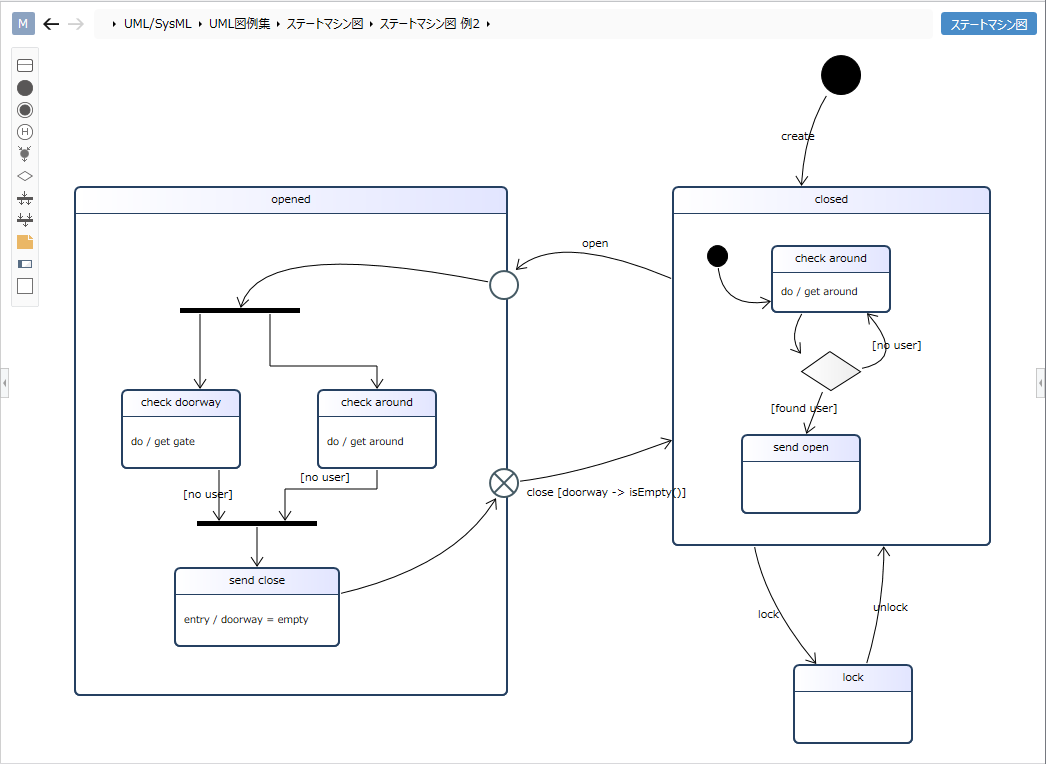Click the blue ステートマシン図 button
1046x764 pixels.
click(989, 24)
